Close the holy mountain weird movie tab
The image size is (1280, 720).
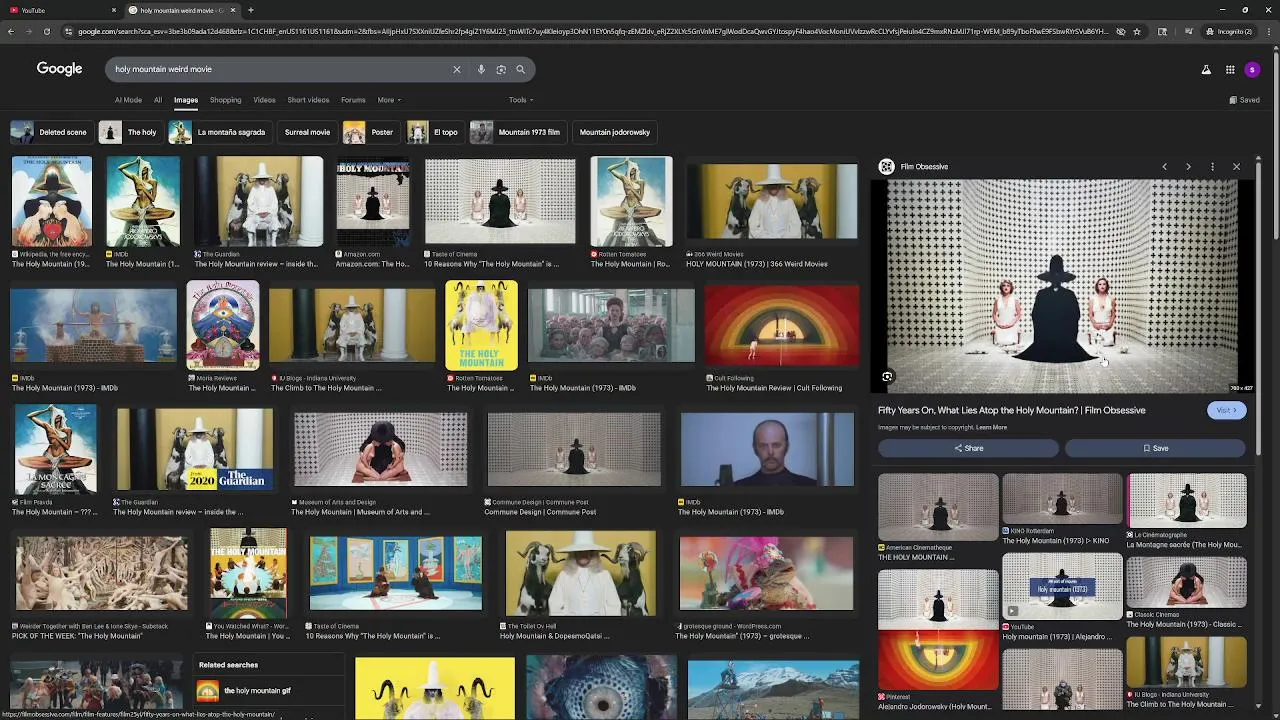coord(233,10)
